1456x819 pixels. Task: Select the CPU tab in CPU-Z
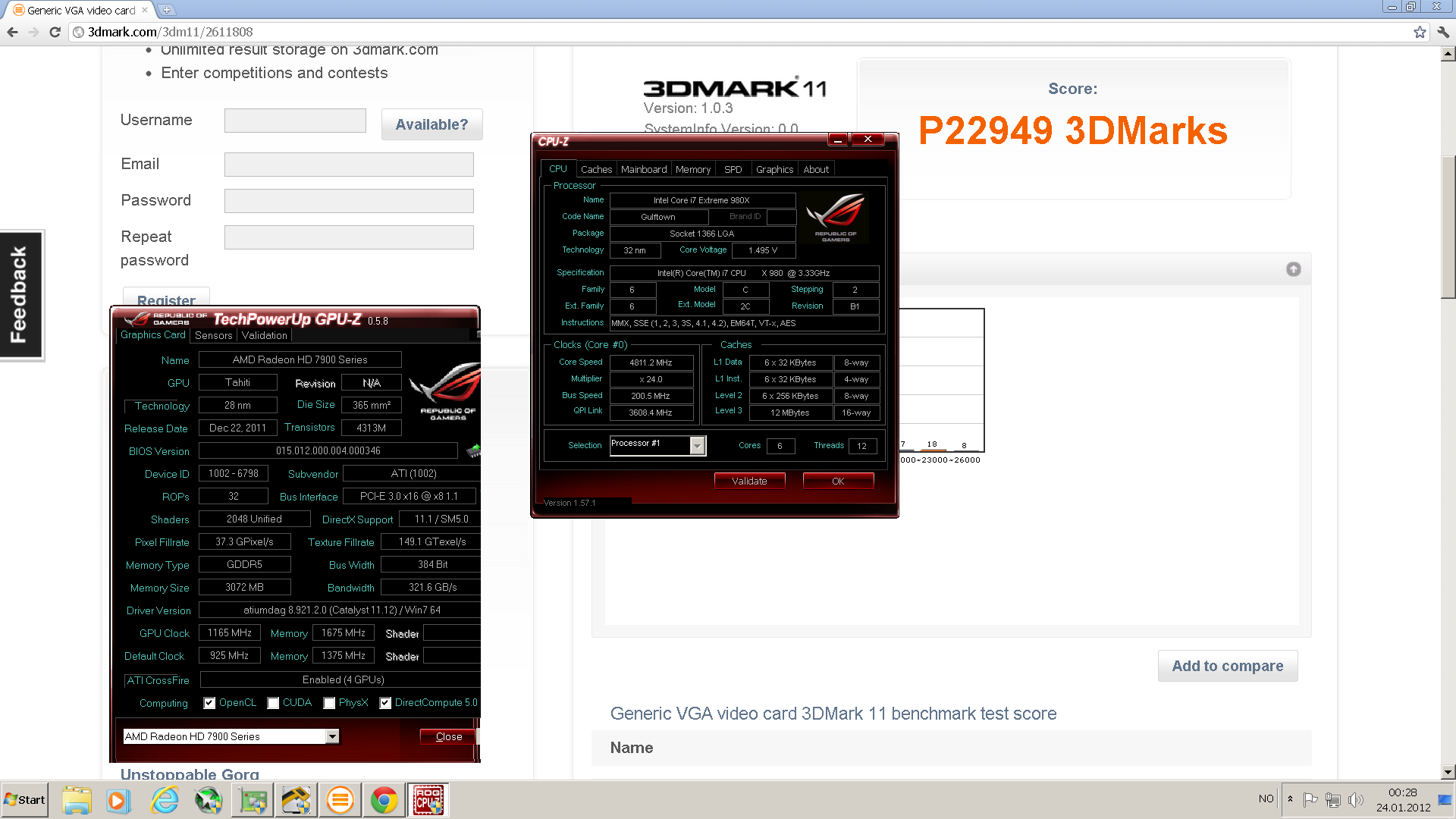click(558, 169)
